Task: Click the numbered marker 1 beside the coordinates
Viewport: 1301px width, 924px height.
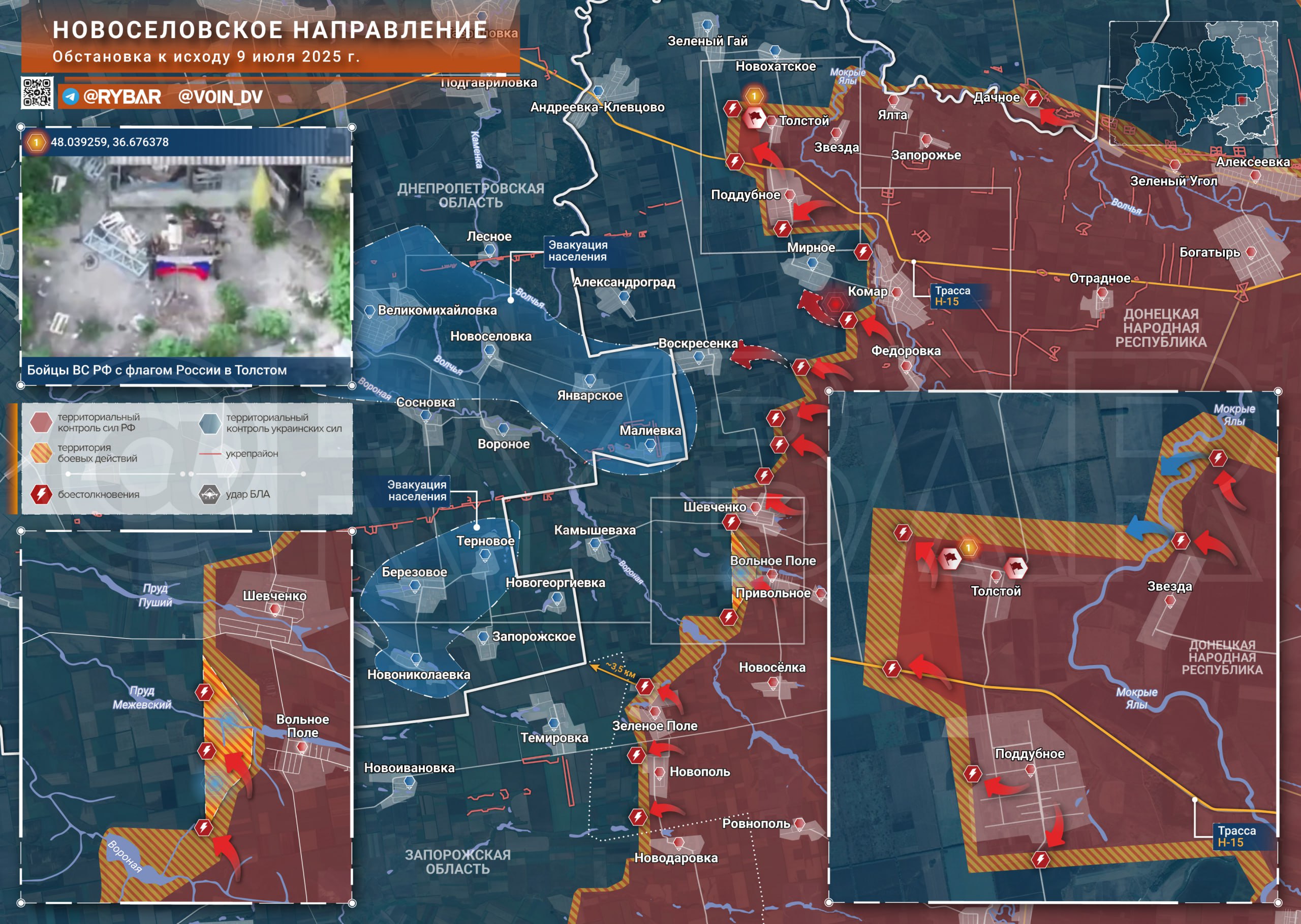Action: (x=36, y=142)
